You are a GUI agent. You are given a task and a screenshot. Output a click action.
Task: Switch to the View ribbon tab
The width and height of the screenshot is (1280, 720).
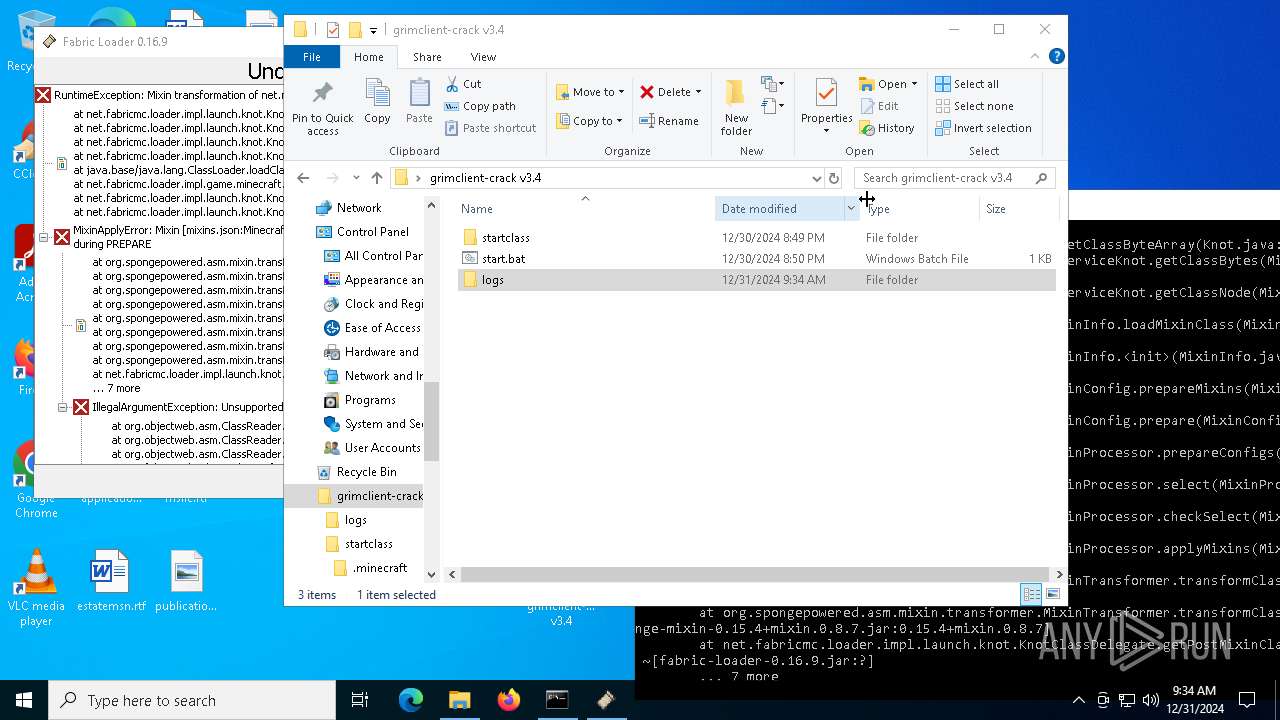pyautogui.click(x=483, y=57)
